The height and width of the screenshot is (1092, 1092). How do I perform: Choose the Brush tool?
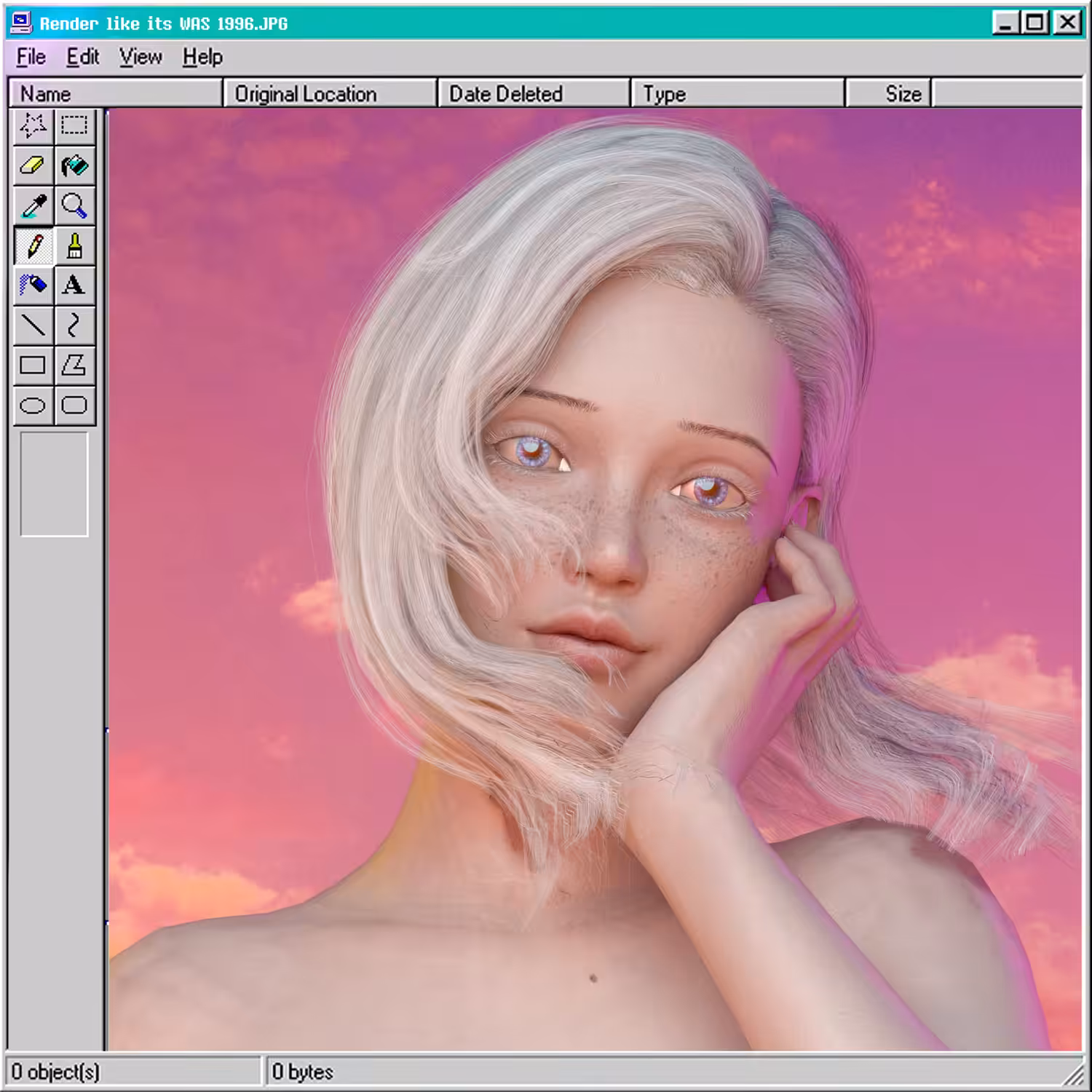[x=74, y=246]
